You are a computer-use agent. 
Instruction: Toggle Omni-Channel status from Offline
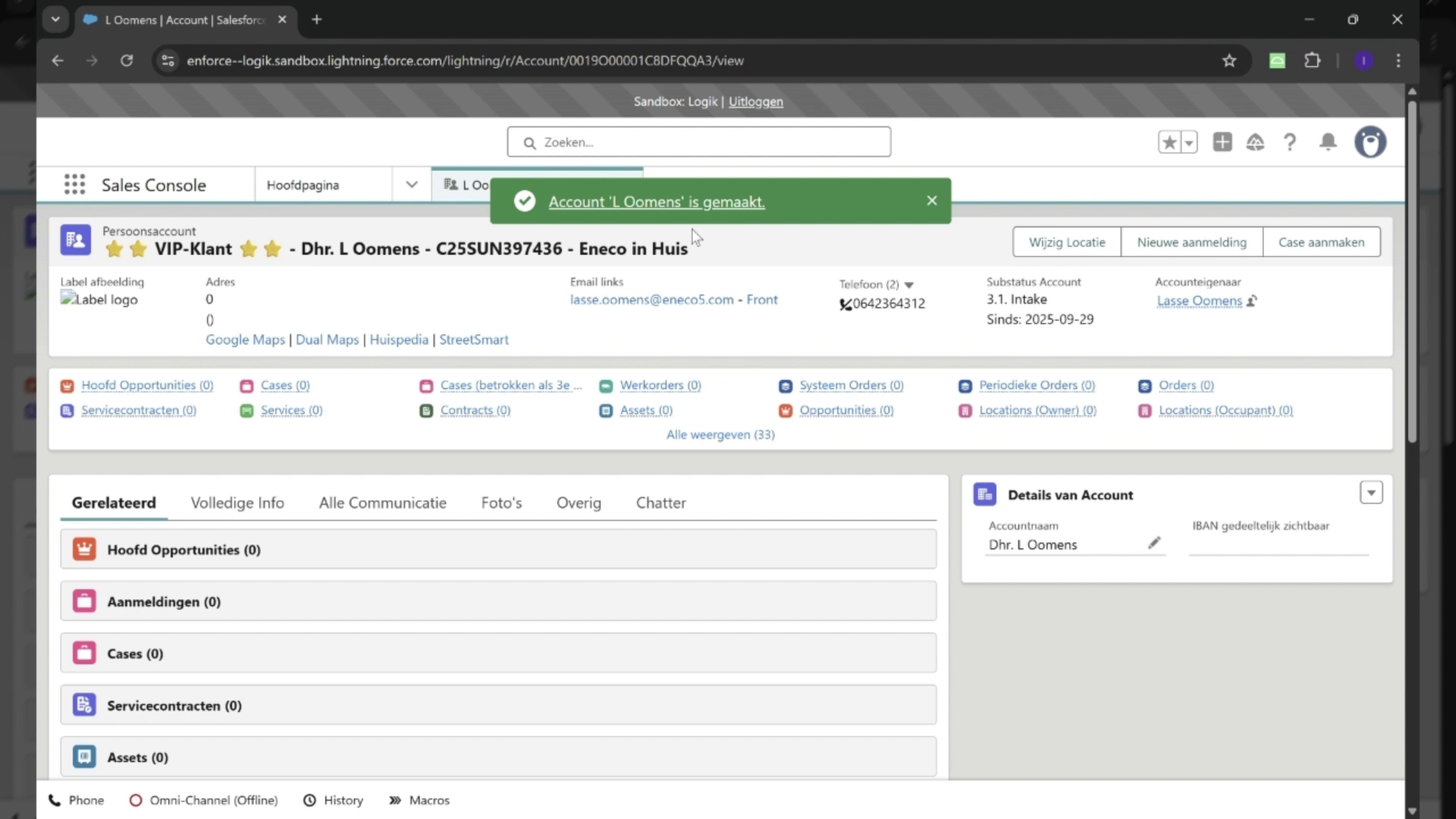click(203, 800)
